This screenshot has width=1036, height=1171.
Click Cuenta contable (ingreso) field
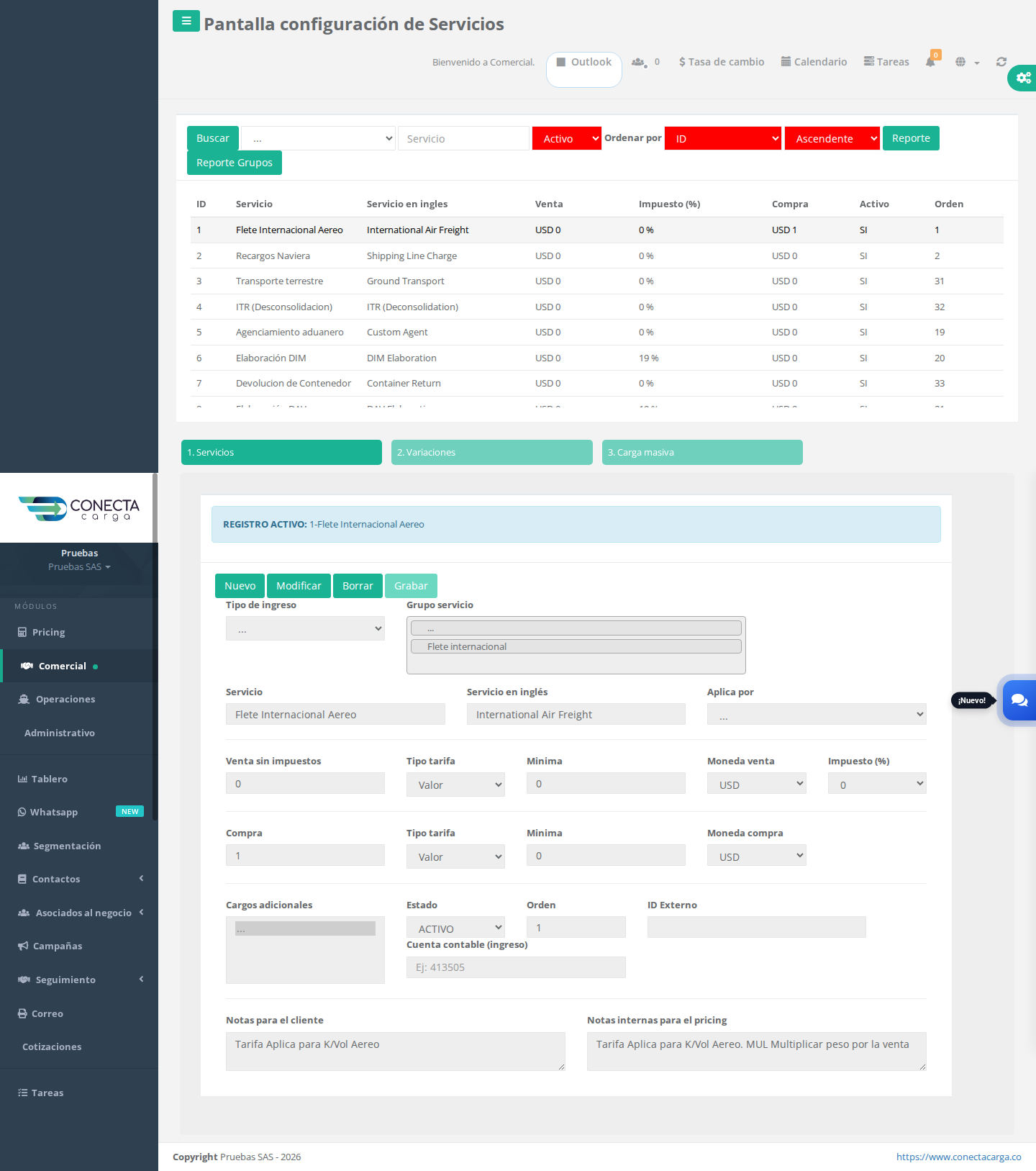coord(516,967)
